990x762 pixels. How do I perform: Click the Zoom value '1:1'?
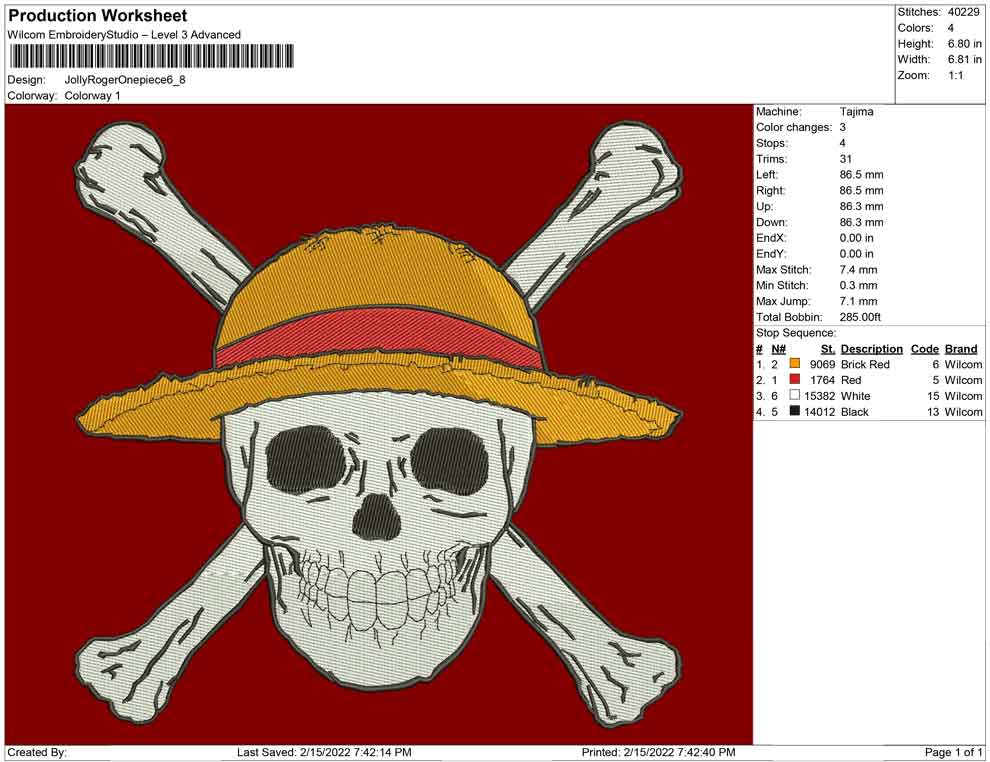click(956, 75)
